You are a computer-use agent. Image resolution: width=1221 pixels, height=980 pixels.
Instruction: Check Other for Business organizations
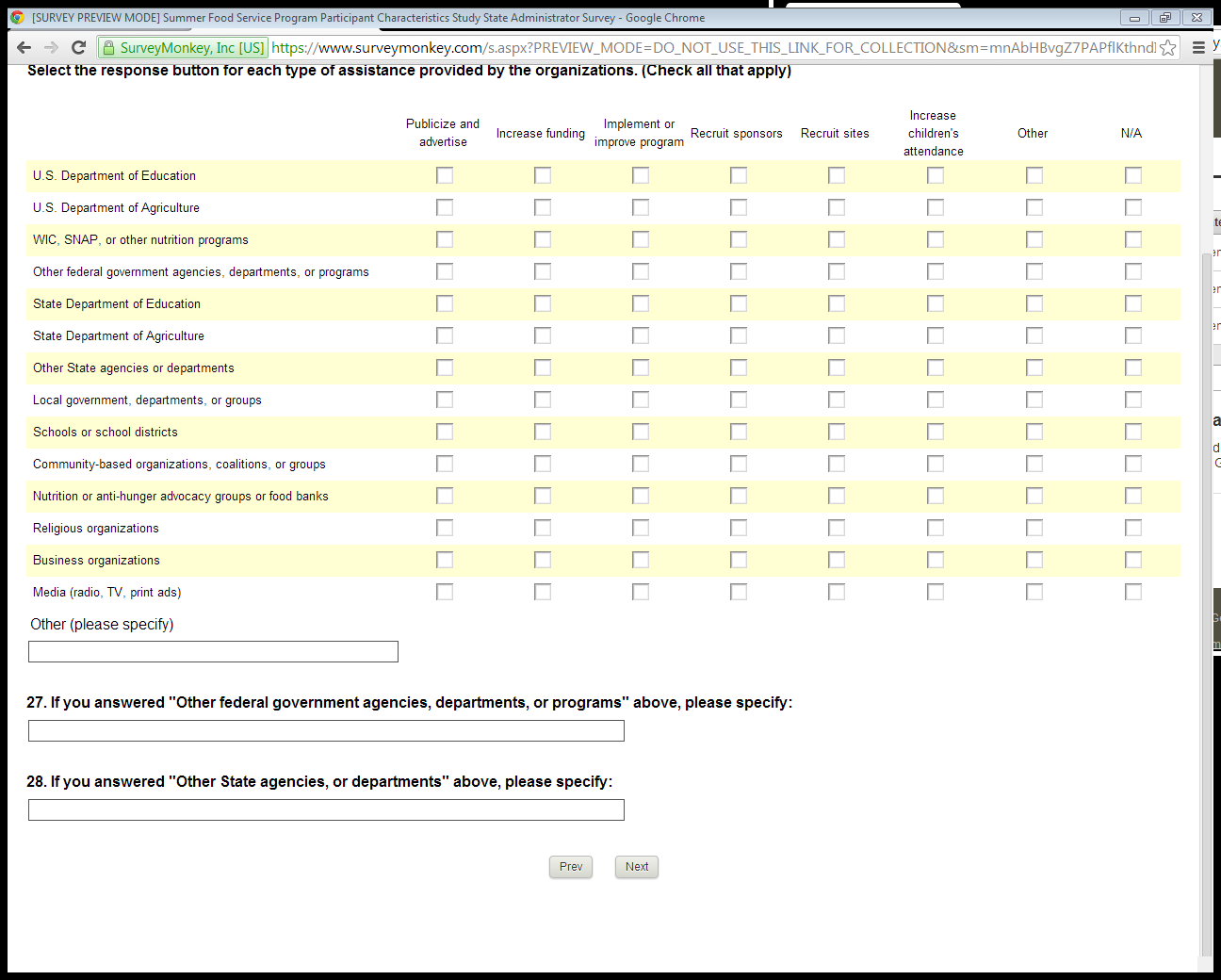point(1034,560)
